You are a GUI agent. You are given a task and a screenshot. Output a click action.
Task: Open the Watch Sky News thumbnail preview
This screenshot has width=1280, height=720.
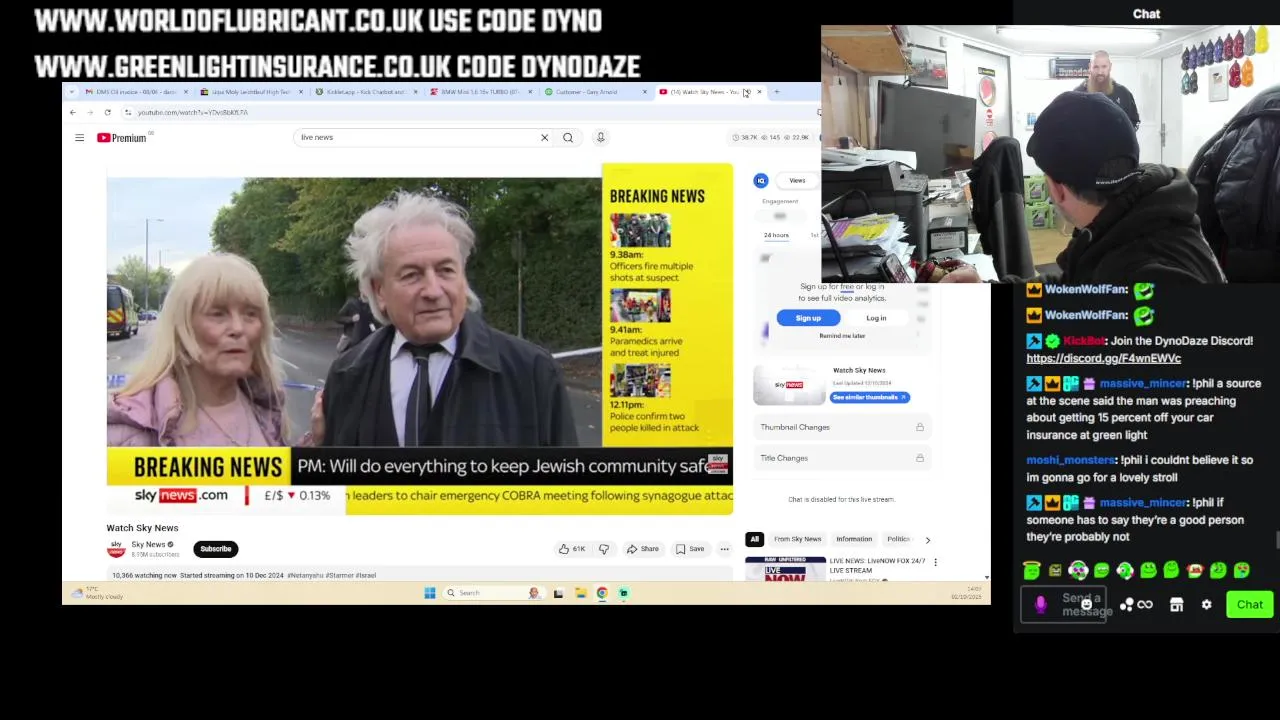pyautogui.click(x=790, y=385)
